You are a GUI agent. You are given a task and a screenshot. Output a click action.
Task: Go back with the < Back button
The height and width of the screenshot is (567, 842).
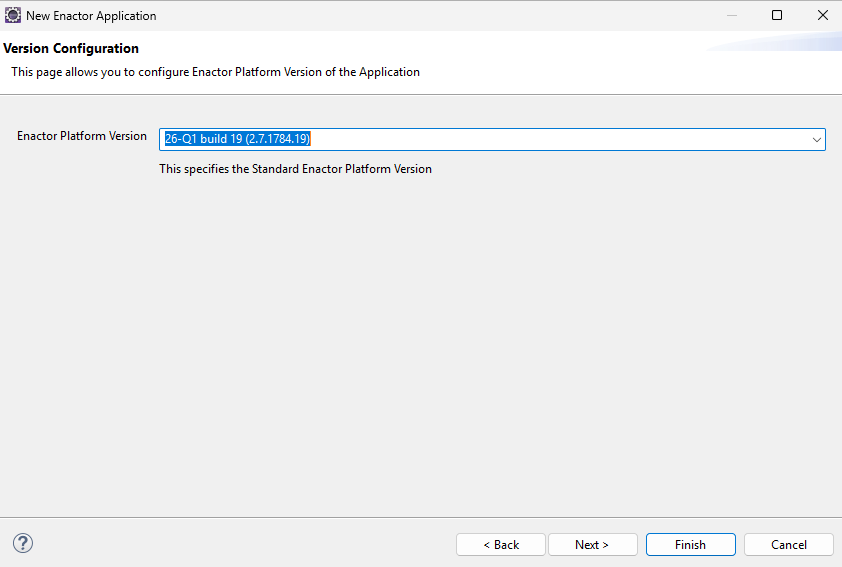click(x=501, y=544)
